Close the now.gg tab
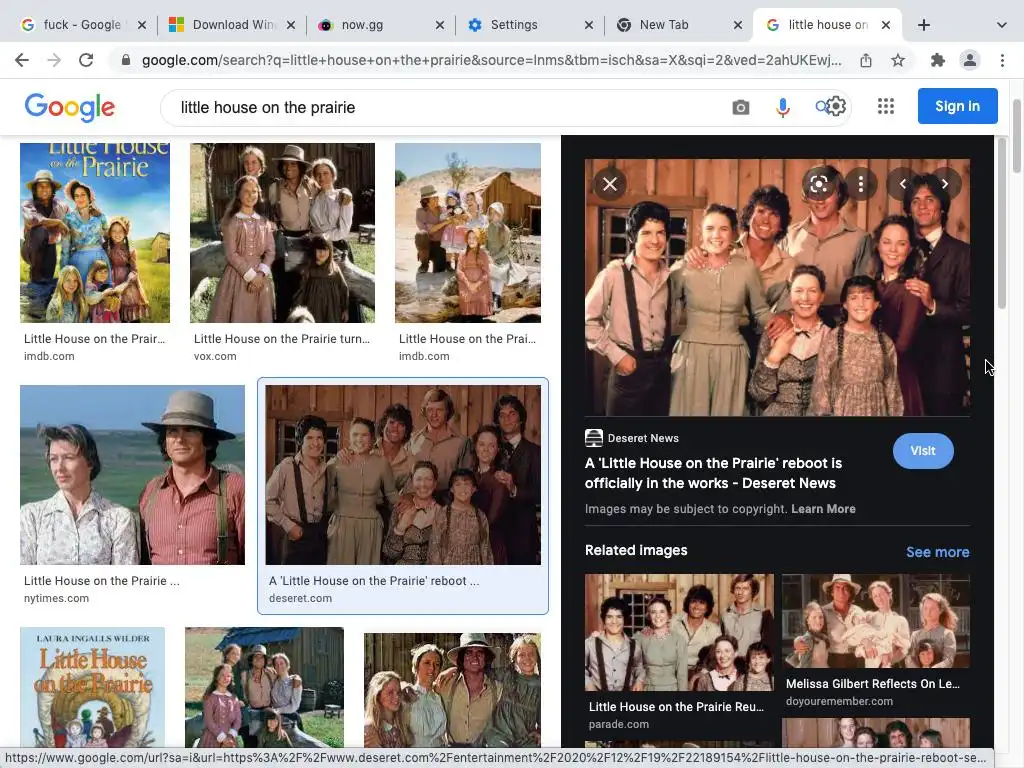 tap(440, 25)
